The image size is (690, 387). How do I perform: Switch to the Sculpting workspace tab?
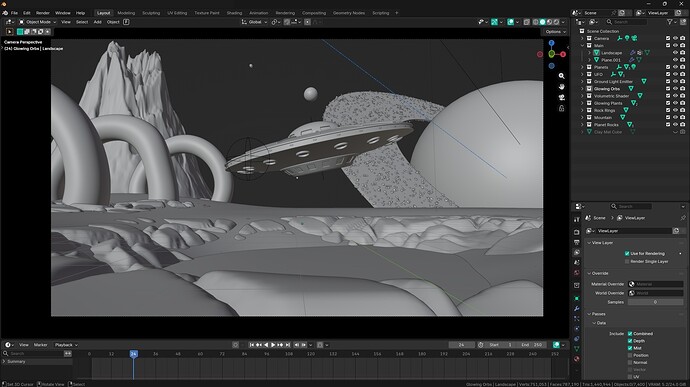coord(151,13)
